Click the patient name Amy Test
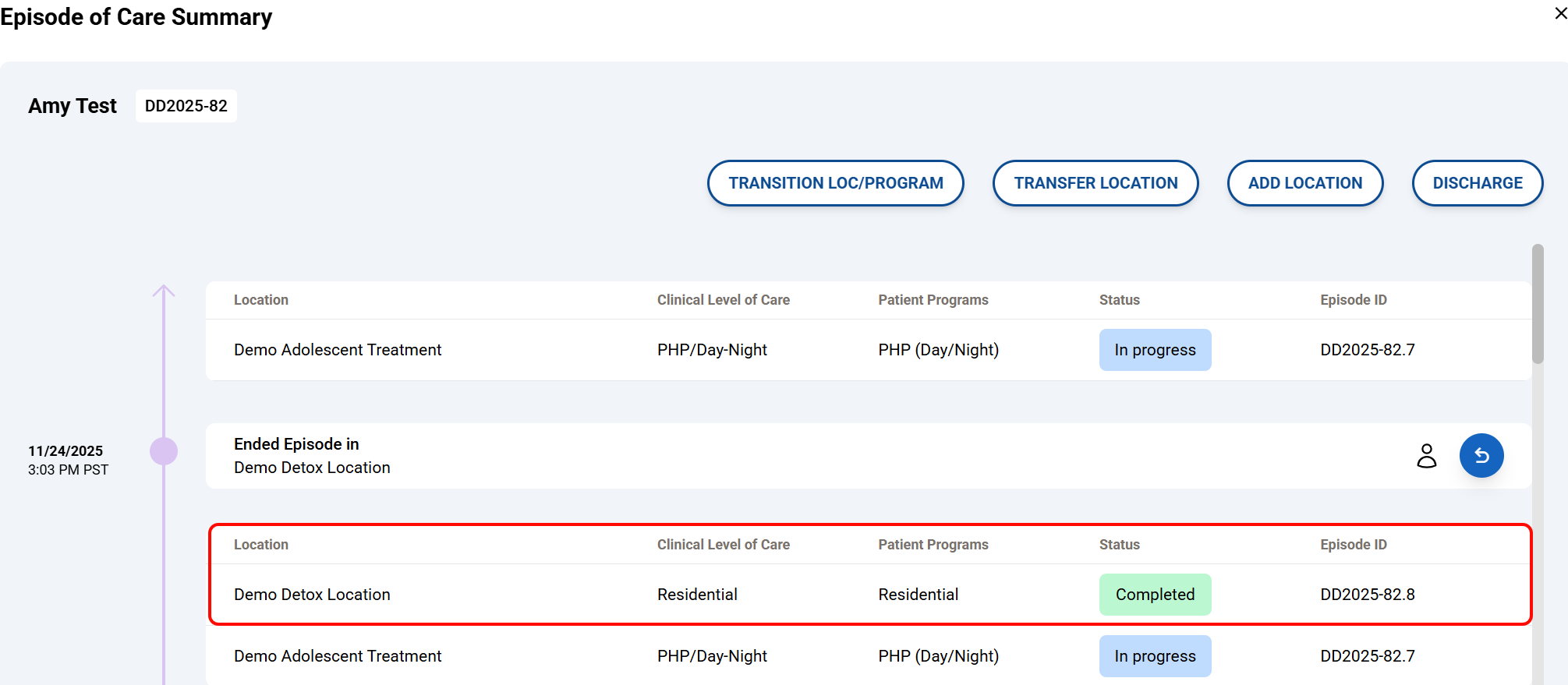The height and width of the screenshot is (685, 1568). [73, 106]
